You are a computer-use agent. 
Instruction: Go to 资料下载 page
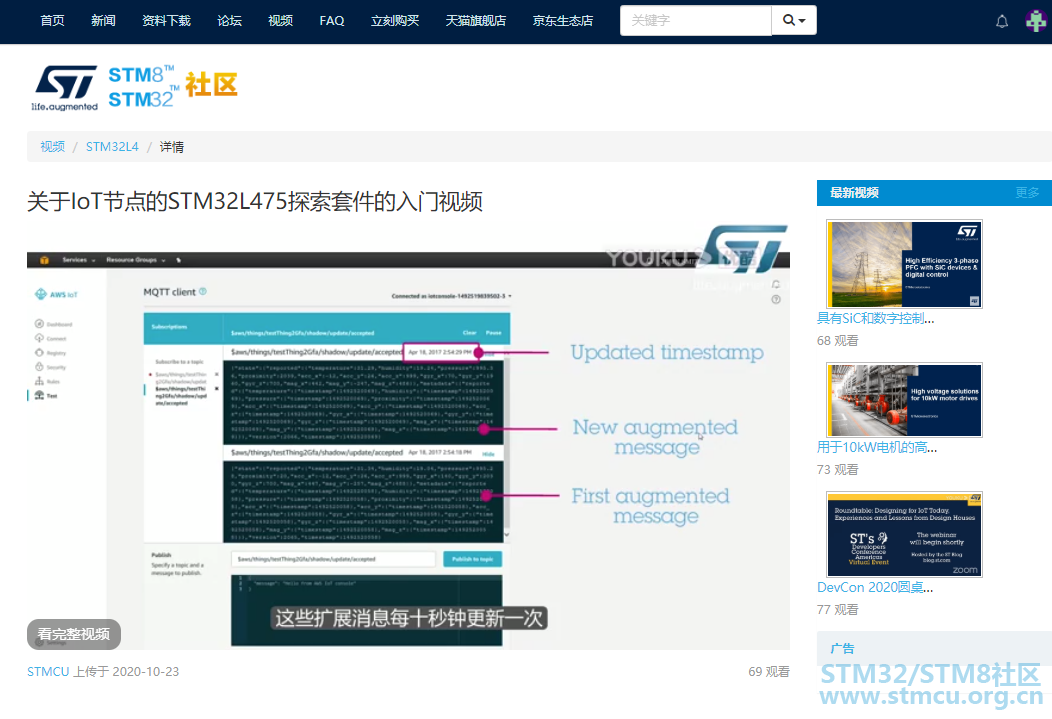click(166, 21)
